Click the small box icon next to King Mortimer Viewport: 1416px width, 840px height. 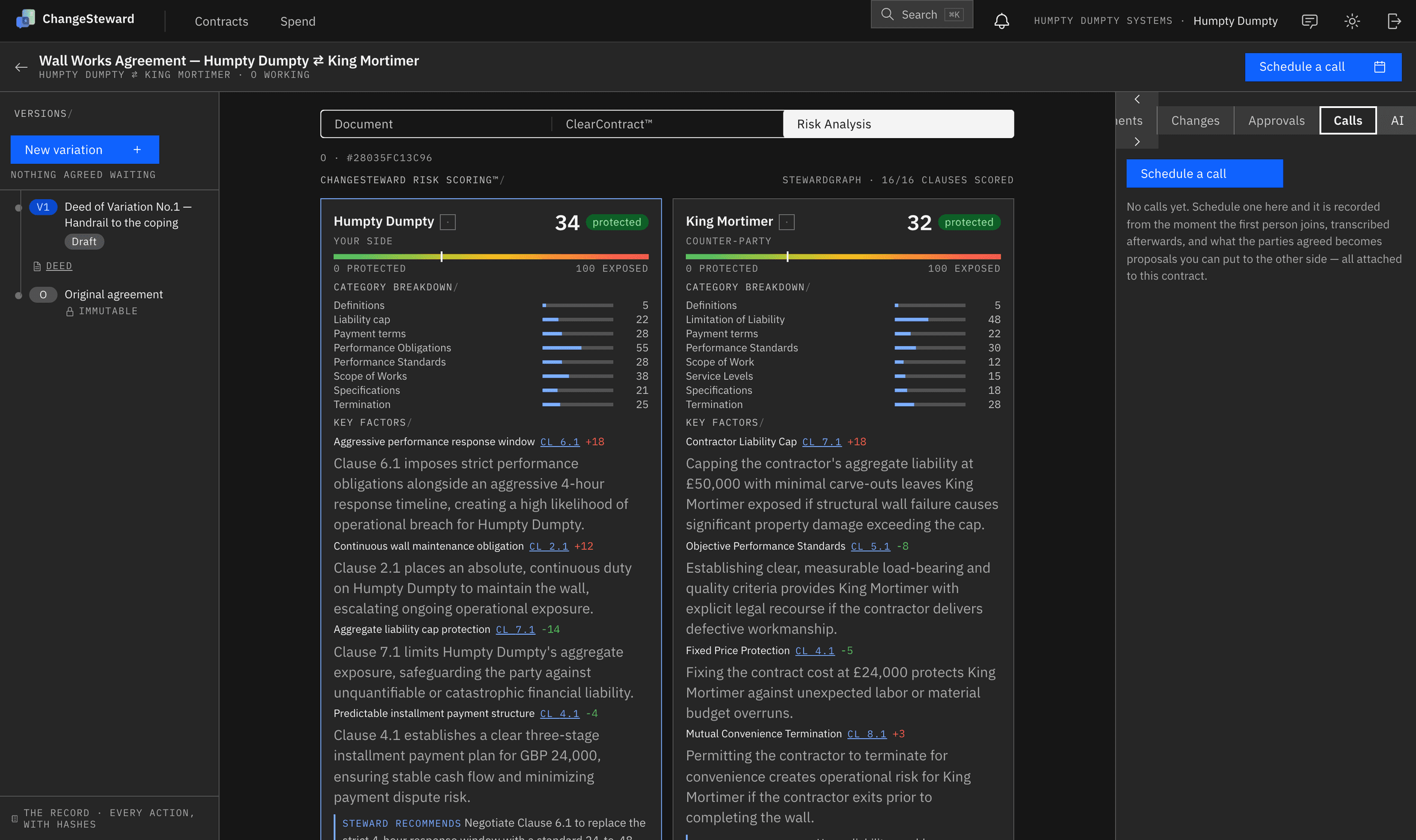point(787,222)
